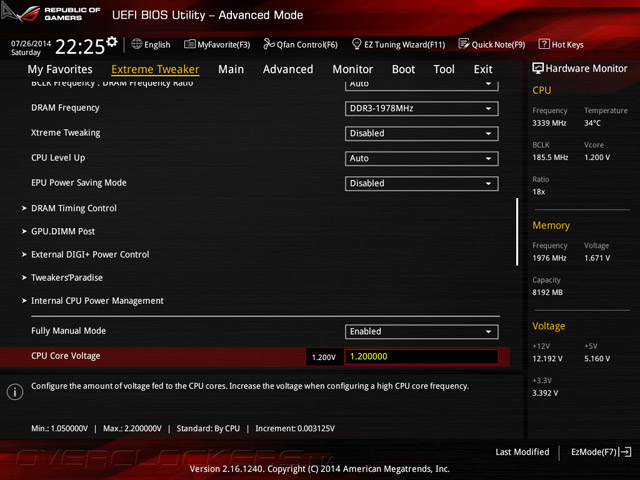Switch to Boot tab

point(403,69)
